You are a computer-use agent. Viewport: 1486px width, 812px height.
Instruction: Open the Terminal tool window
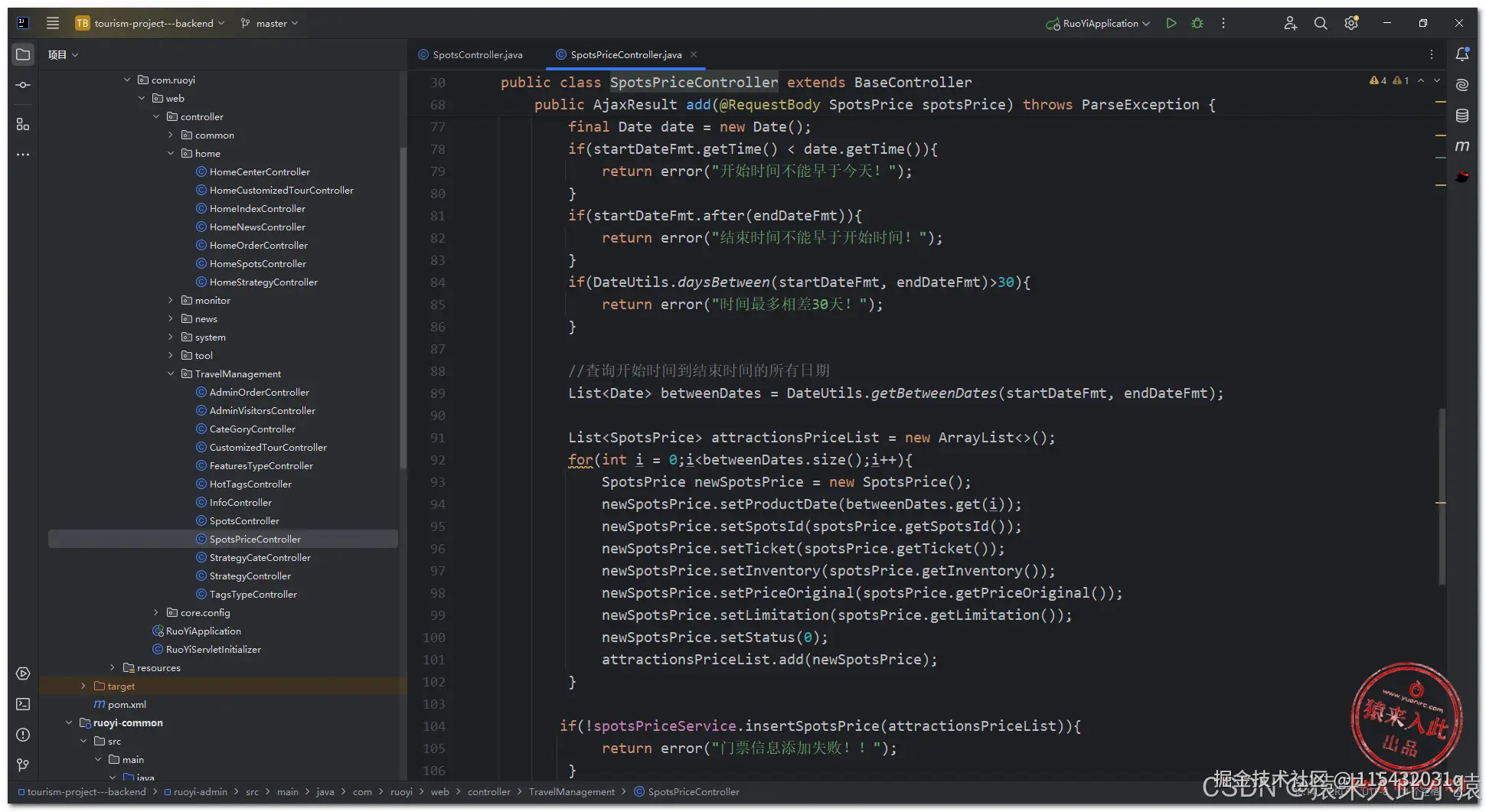tap(23, 704)
